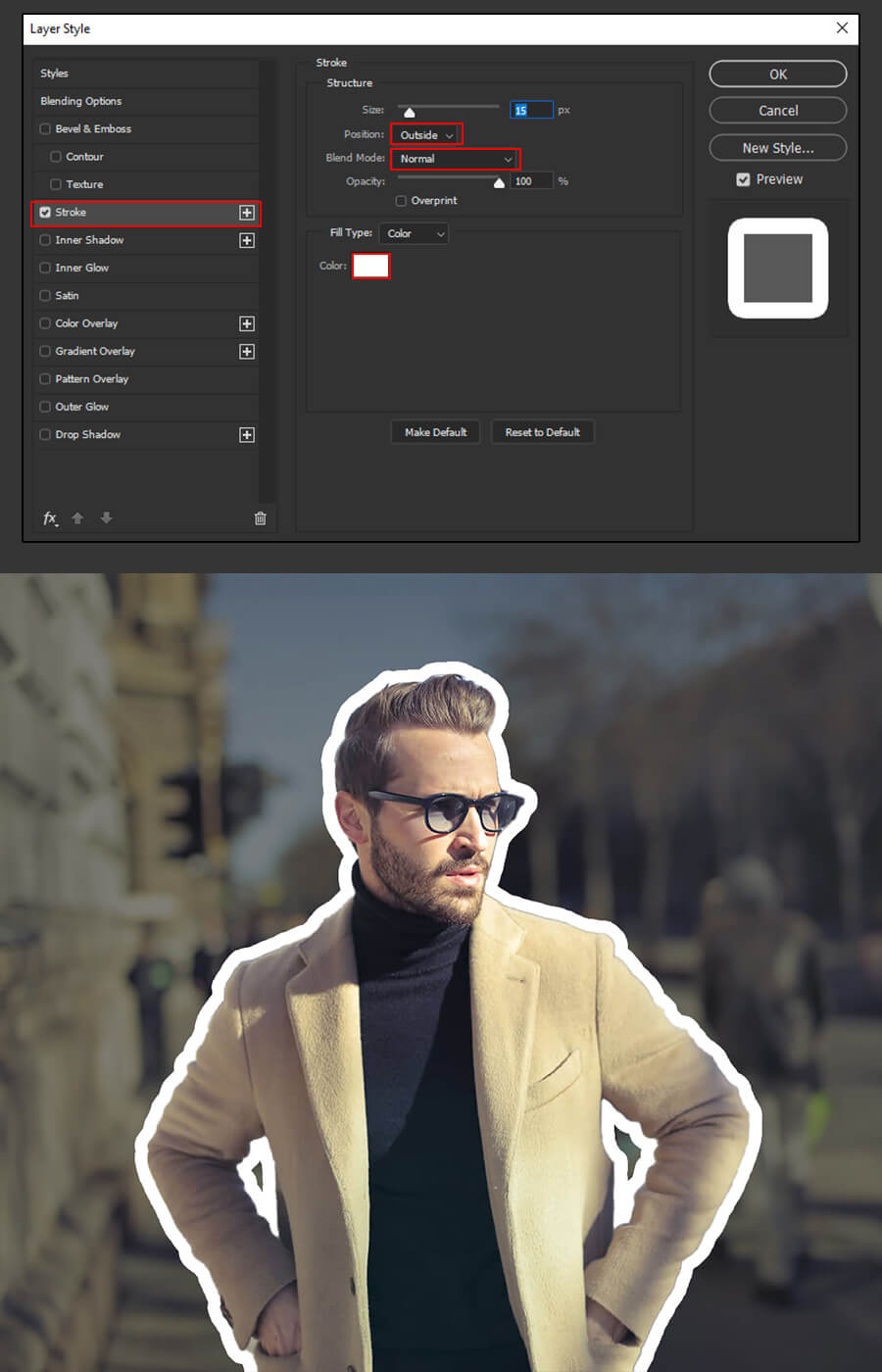Viewport: 882px width, 1372px height.
Task: Add another Inner Shadow with plus icon
Action: coord(247,240)
